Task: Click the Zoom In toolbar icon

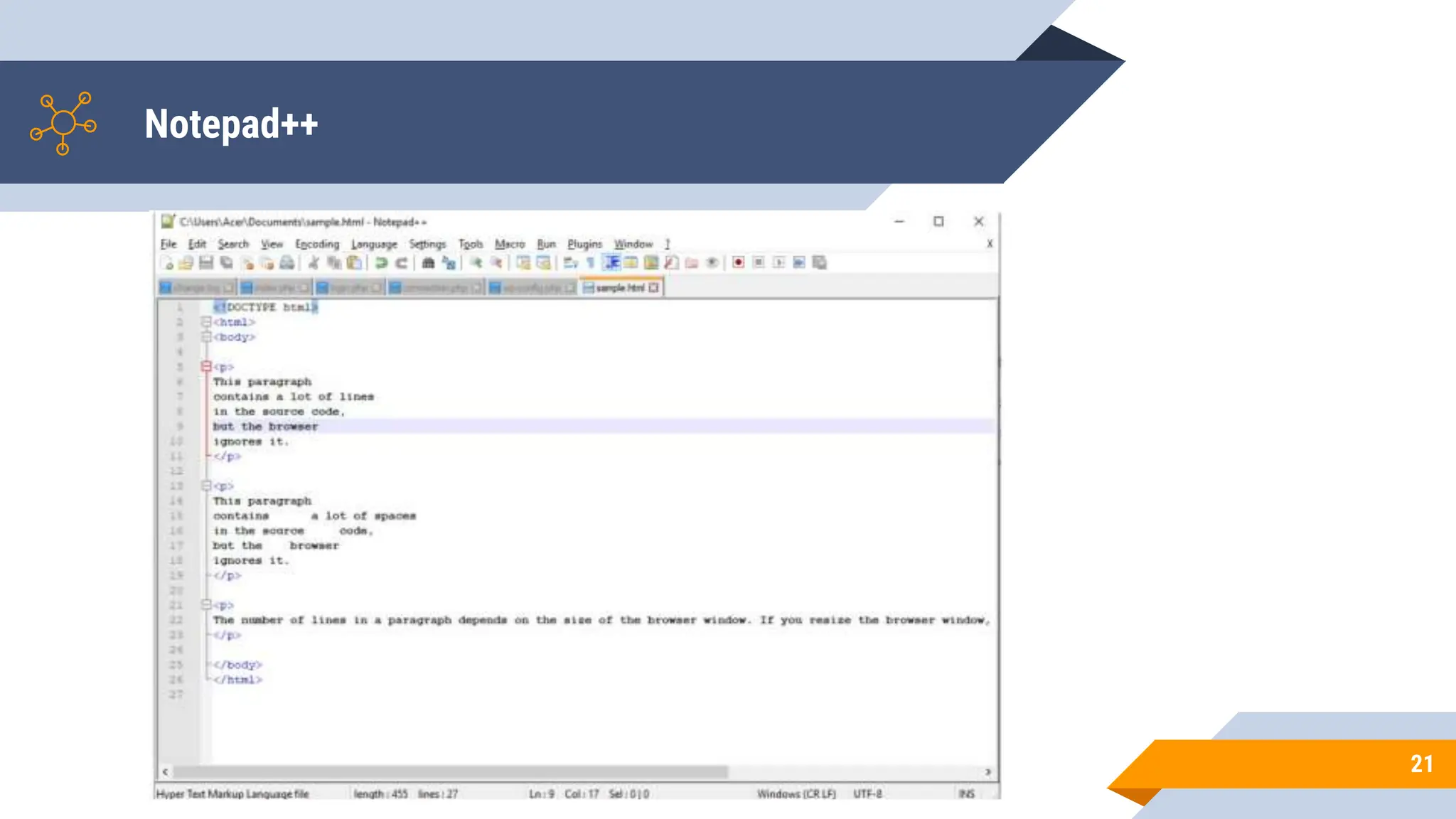Action: point(476,263)
